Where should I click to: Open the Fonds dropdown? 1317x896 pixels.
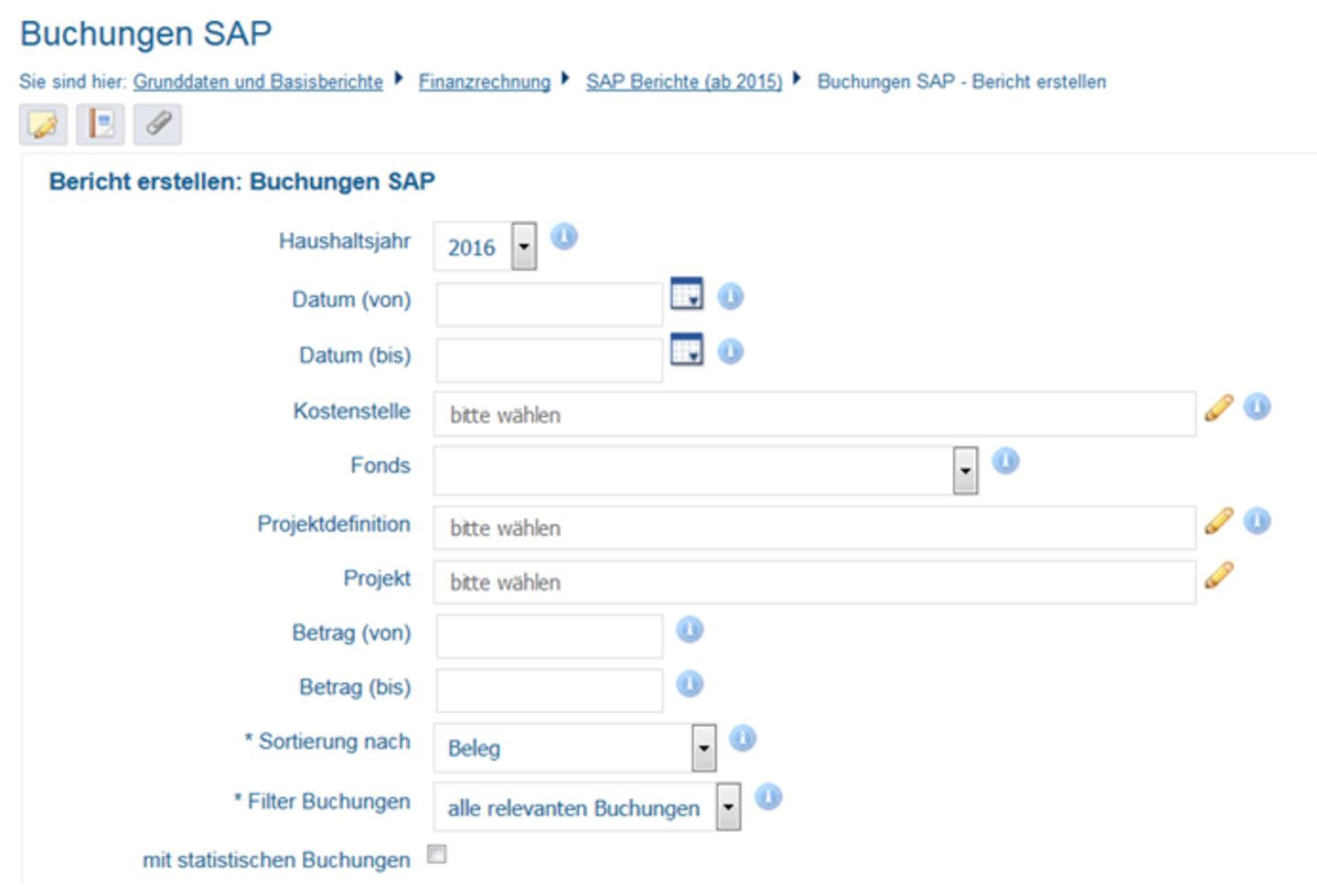point(706,471)
